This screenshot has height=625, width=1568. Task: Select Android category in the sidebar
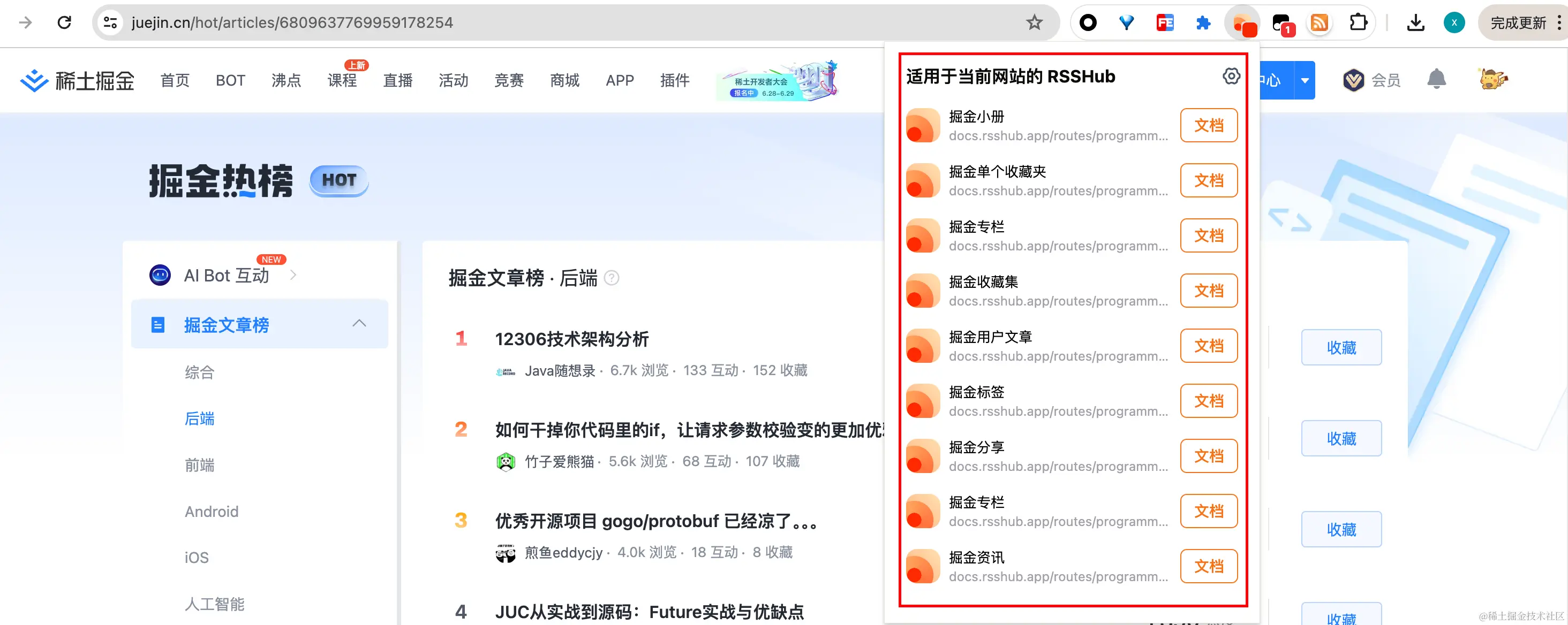click(211, 512)
